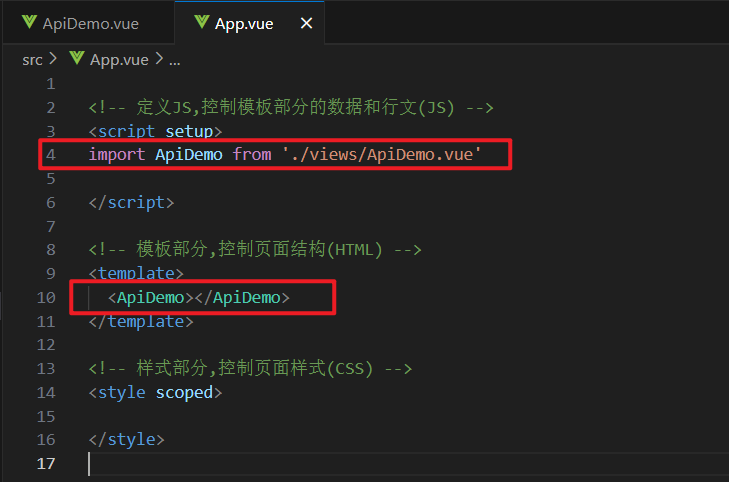The image size is (729, 482).
Task: Click line number 17 in gutter
Action: [46, 463]
